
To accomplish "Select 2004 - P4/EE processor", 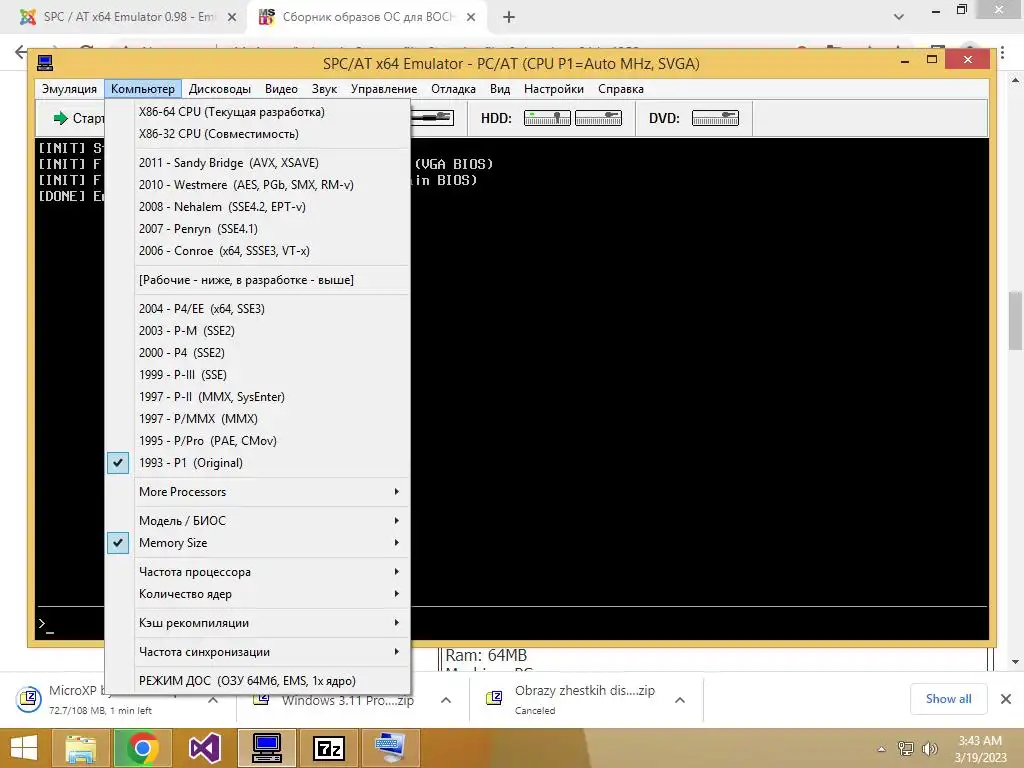I will point(257,308).
